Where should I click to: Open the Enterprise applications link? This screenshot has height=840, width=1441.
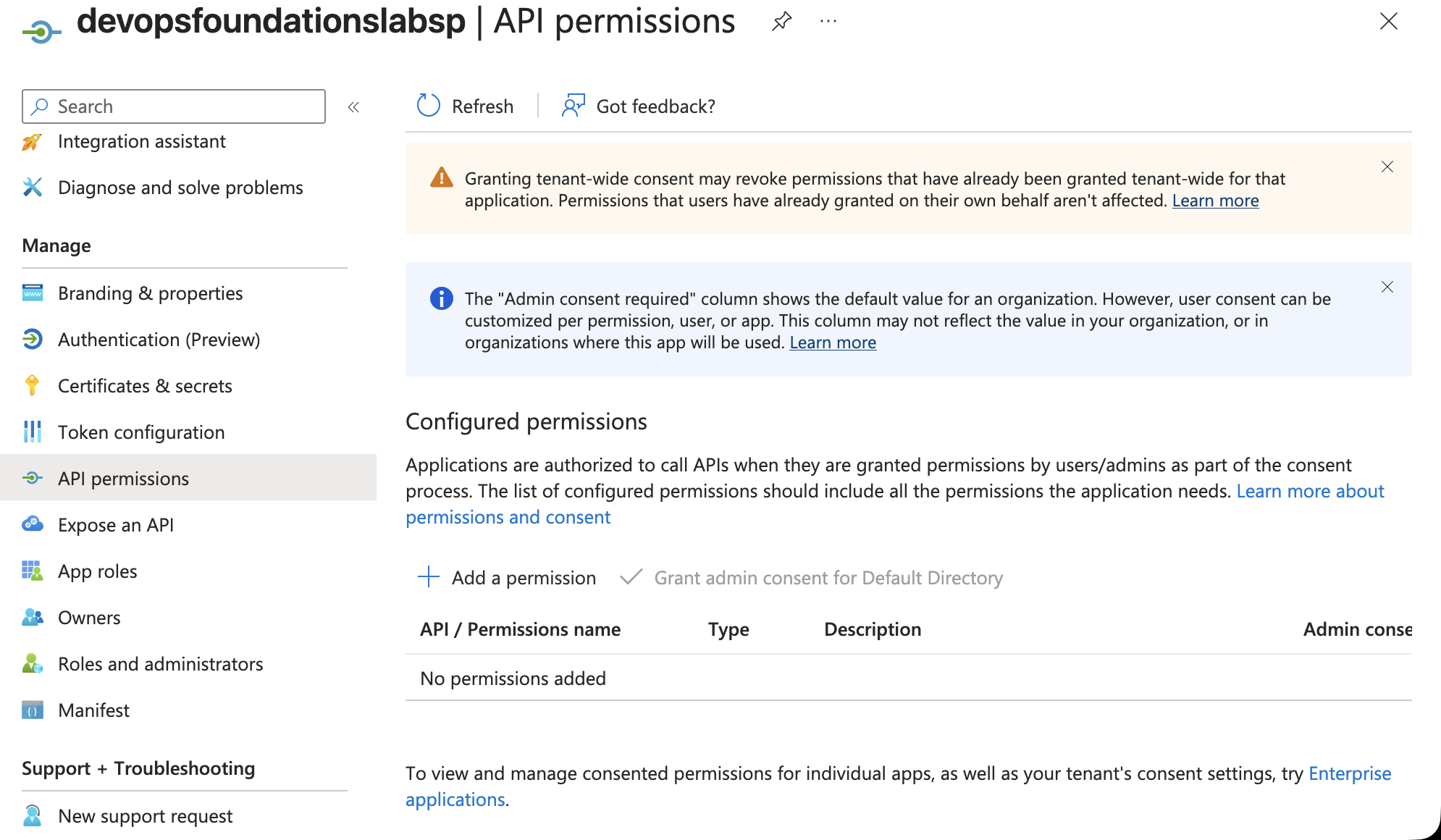1350,773
